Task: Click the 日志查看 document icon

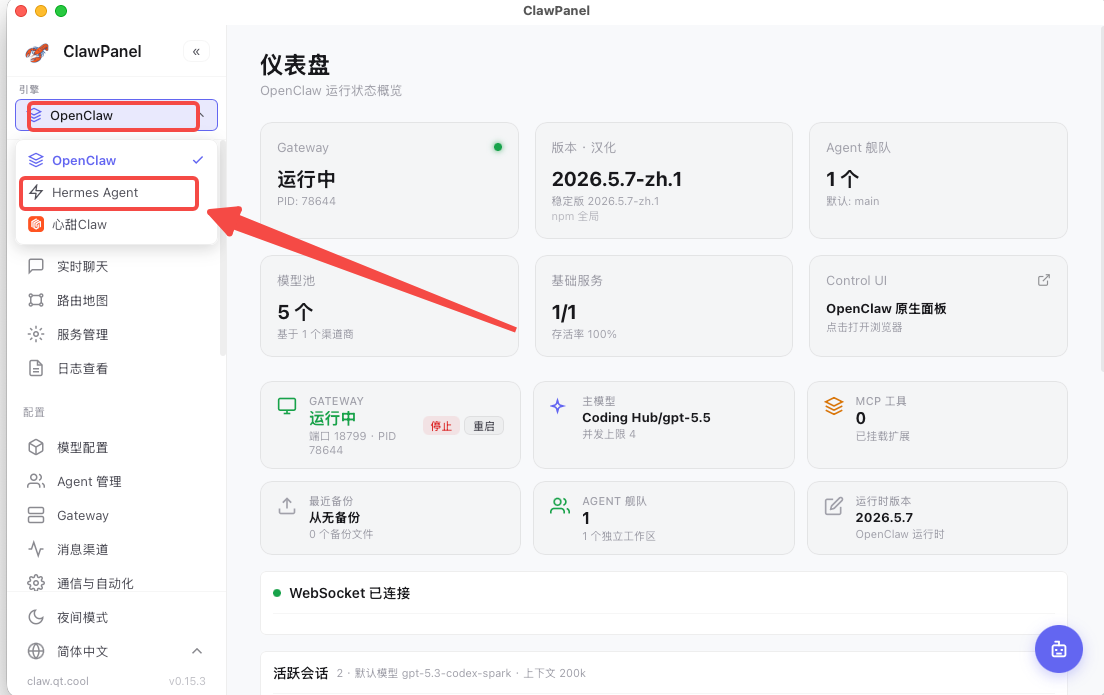Action: pos(36,368)
